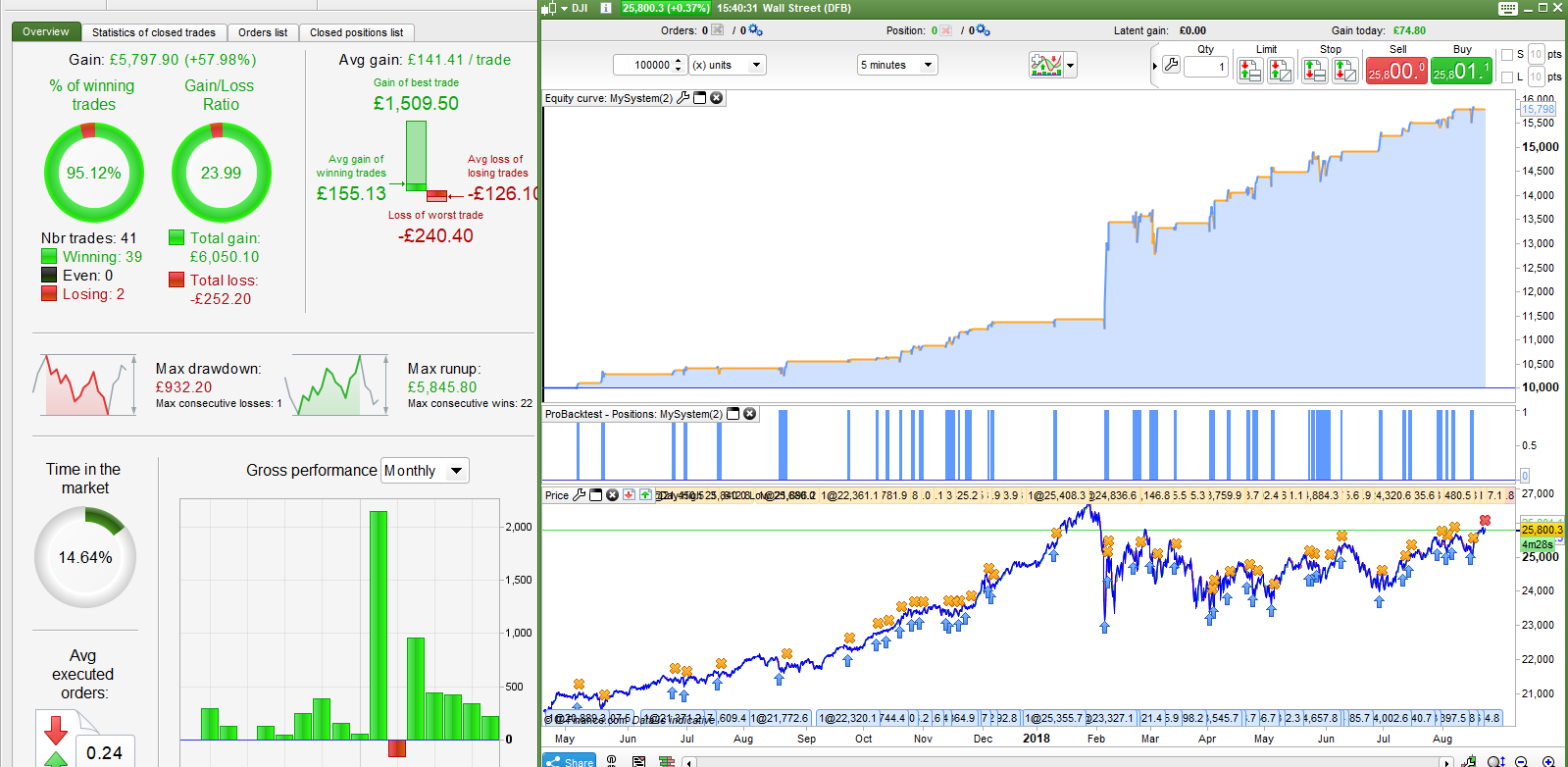Switch to the Overview tab
The image size is (1568, 767).
46,31
